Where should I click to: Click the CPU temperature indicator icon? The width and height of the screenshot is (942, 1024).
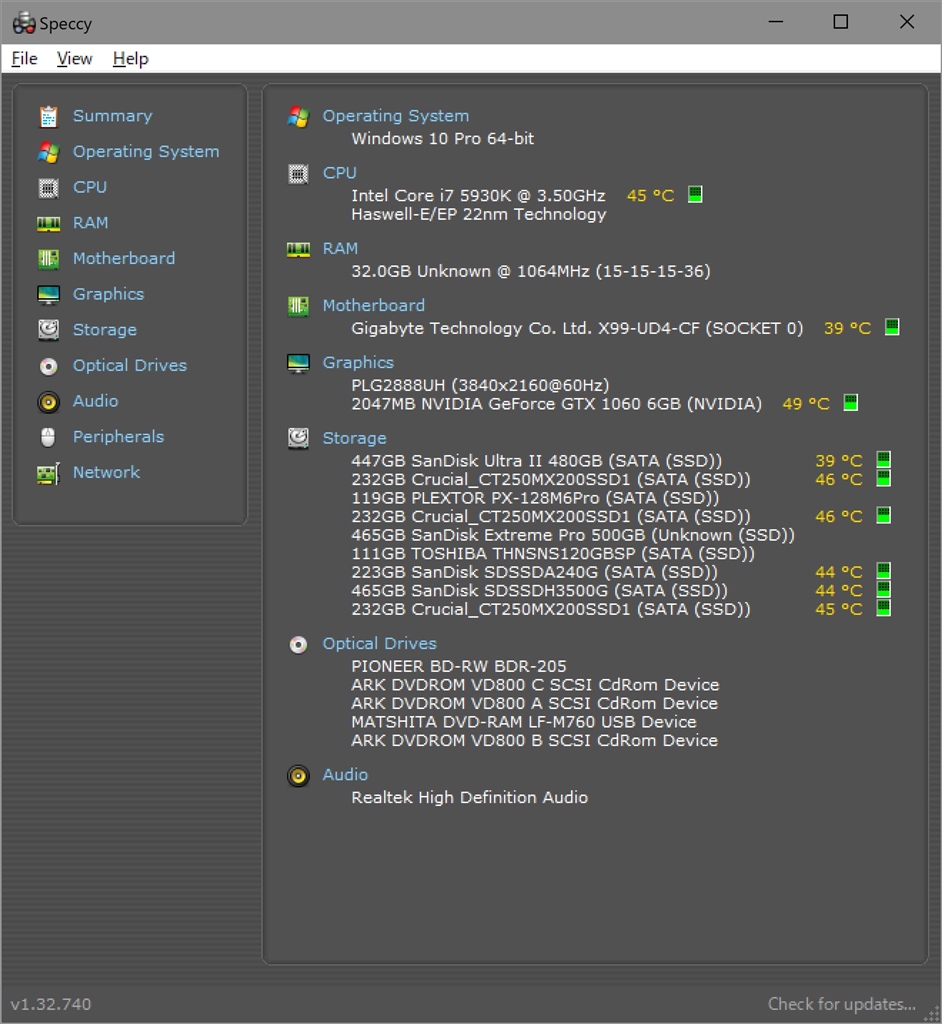click(x=695, y=194)
